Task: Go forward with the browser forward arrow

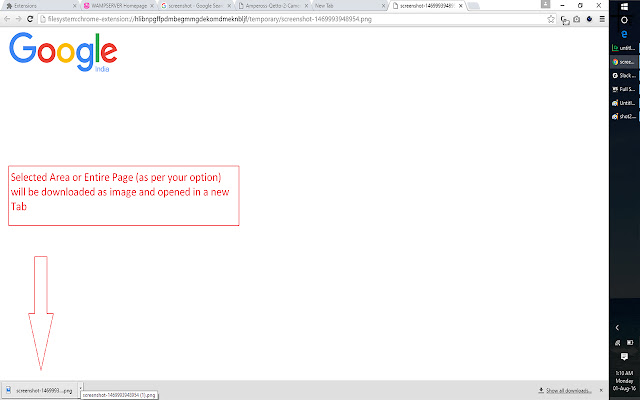Action: (x=18, y=19)
